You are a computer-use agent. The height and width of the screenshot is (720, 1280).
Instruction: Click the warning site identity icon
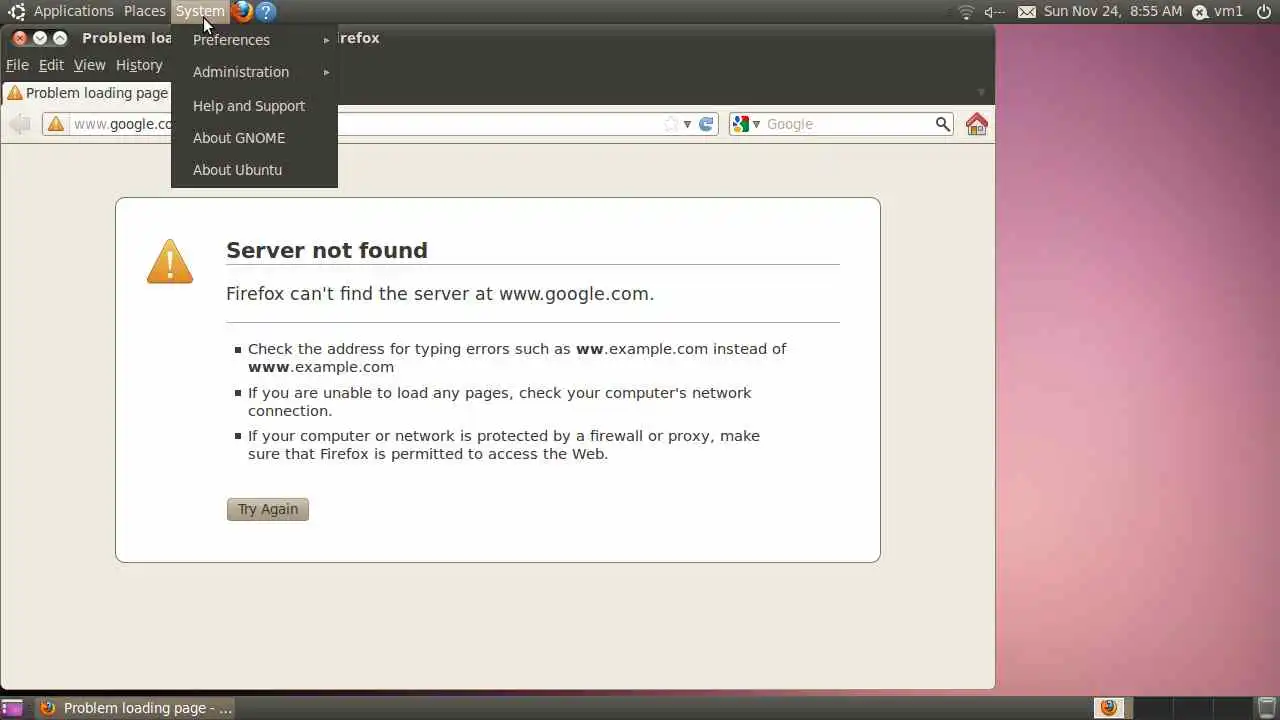pos(56,124)
